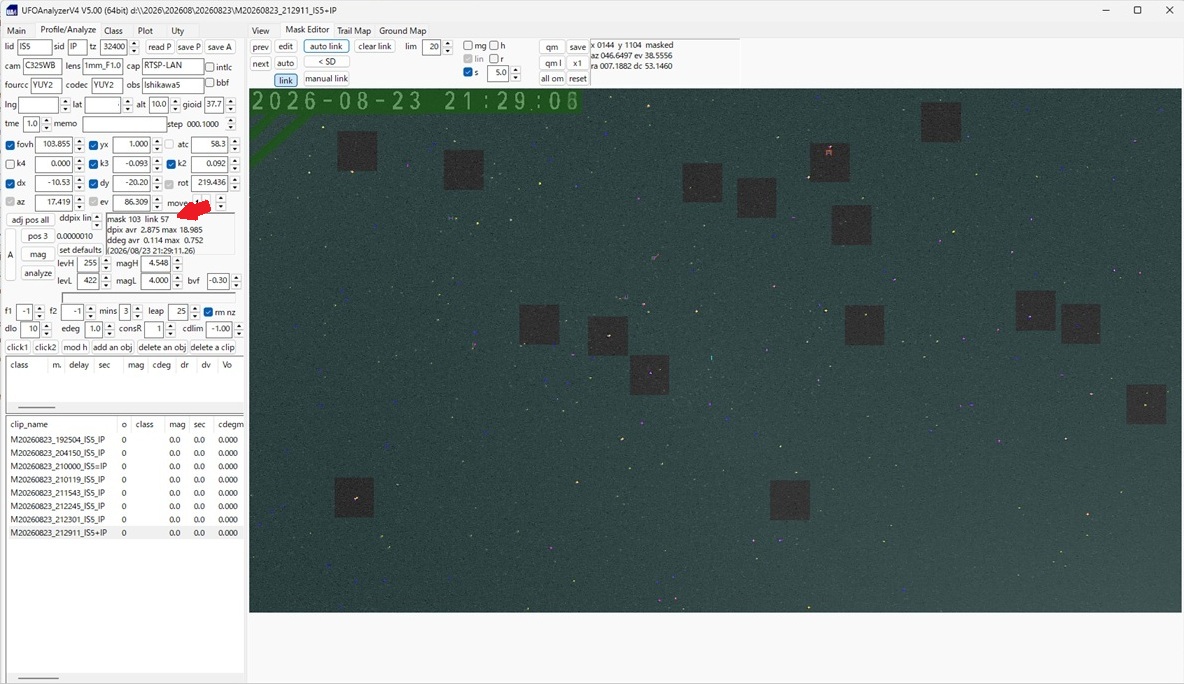Screen dimensions: 1184x684
Task: Click the delete a clip button
Action: (x=212, y=347)
